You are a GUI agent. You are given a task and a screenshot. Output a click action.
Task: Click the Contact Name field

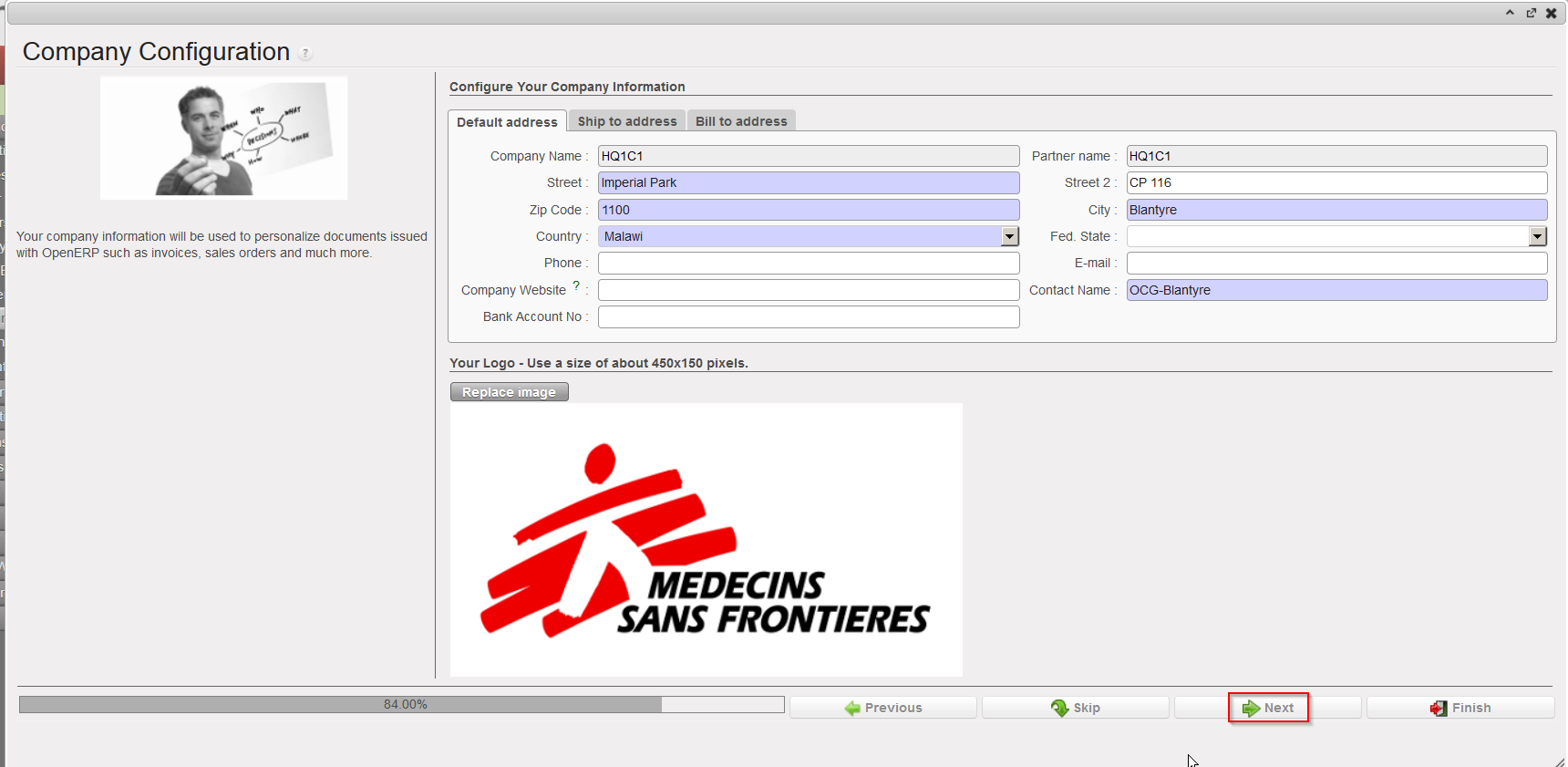click(x=1336, y=290)
